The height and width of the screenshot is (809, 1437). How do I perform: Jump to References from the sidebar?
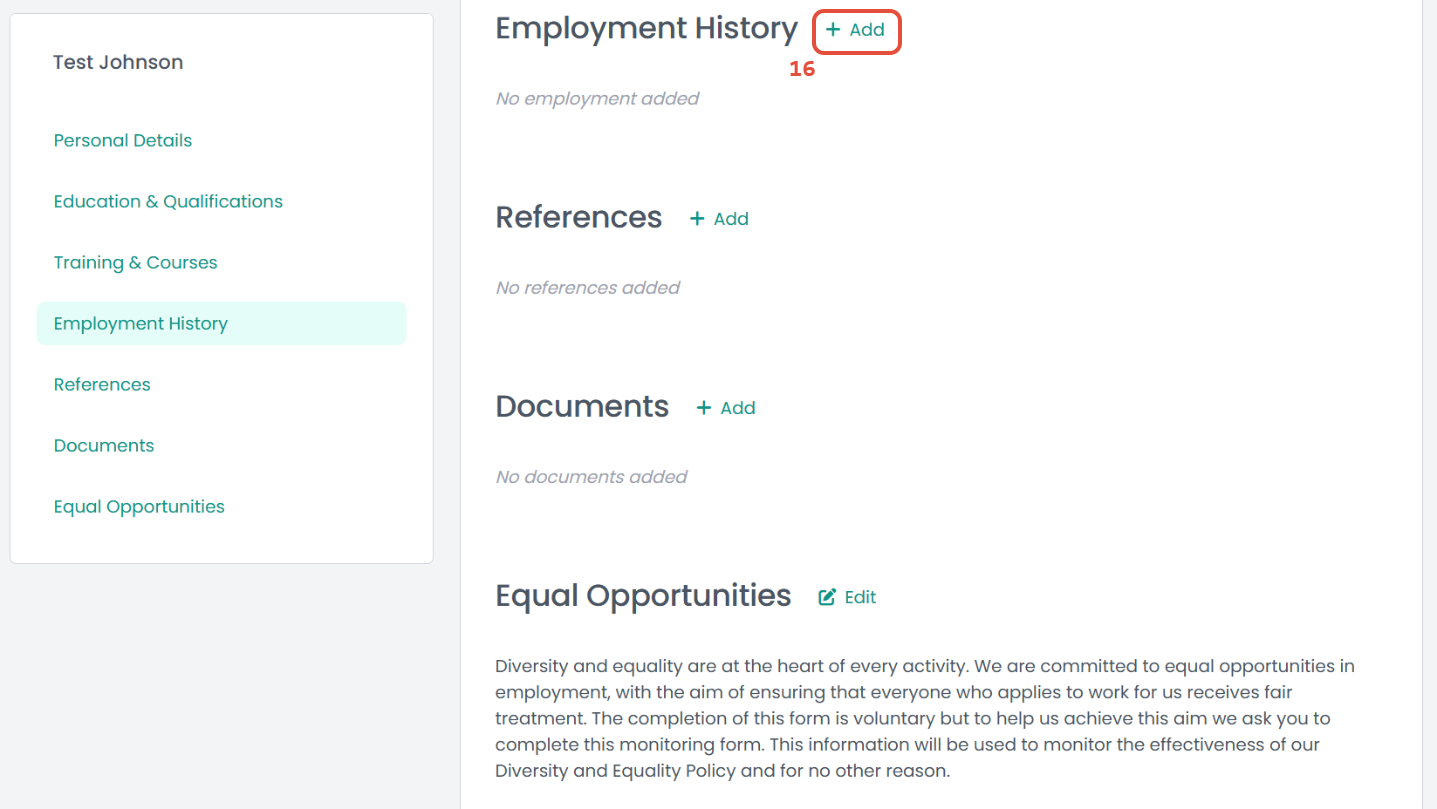(x=102, y=384)
